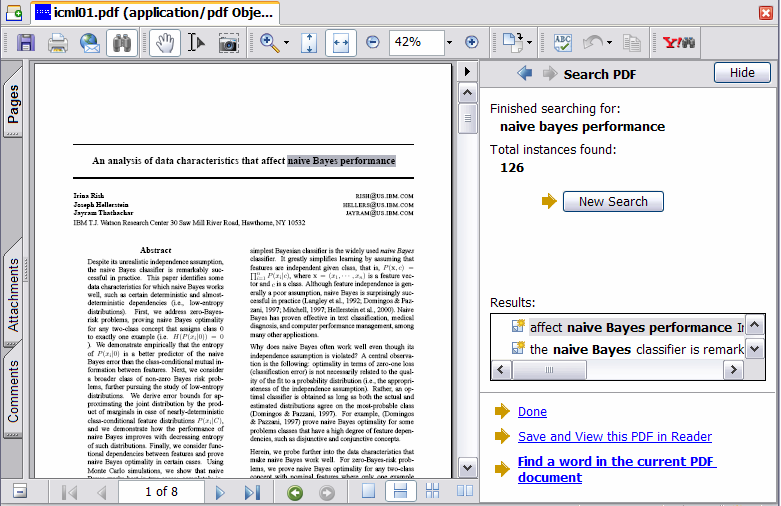The image size is (781, 506).
Task: Open zoom tool dropdown arrow
Action: 286,43
